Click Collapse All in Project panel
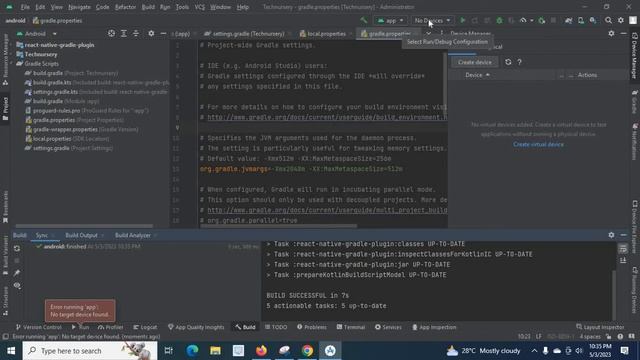 point(136,33)
